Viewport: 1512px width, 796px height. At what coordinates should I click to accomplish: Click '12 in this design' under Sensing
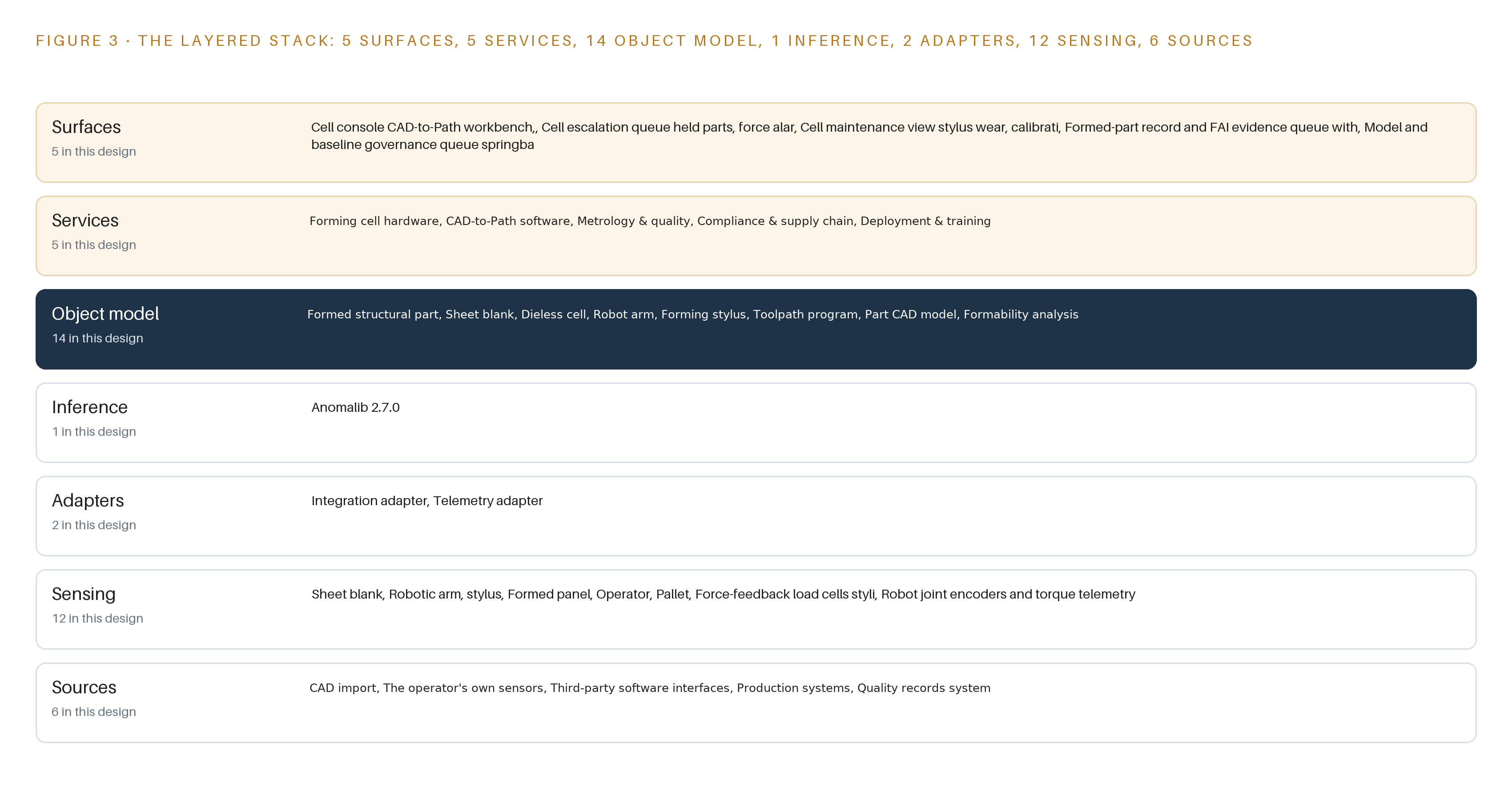point(97,618)
